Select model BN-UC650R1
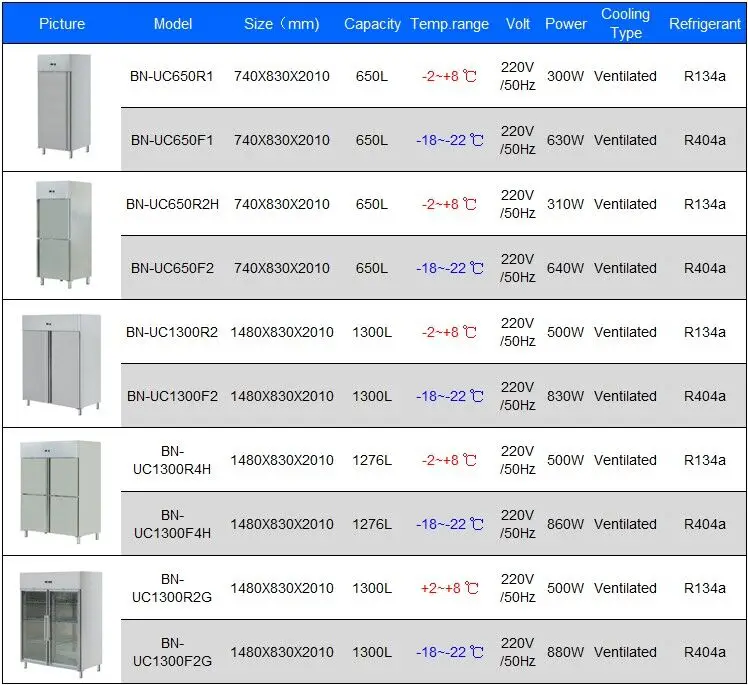 pos(172,76)
